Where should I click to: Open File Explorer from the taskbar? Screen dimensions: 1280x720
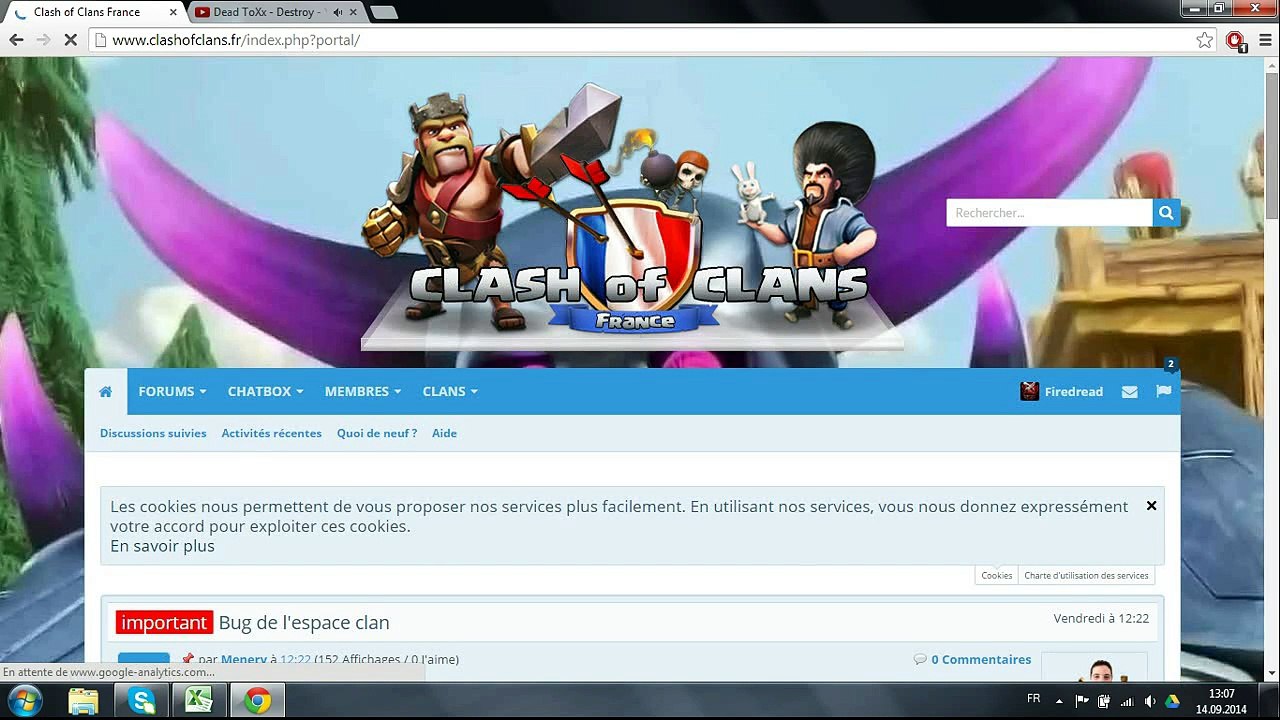click(x=84, y=701)
